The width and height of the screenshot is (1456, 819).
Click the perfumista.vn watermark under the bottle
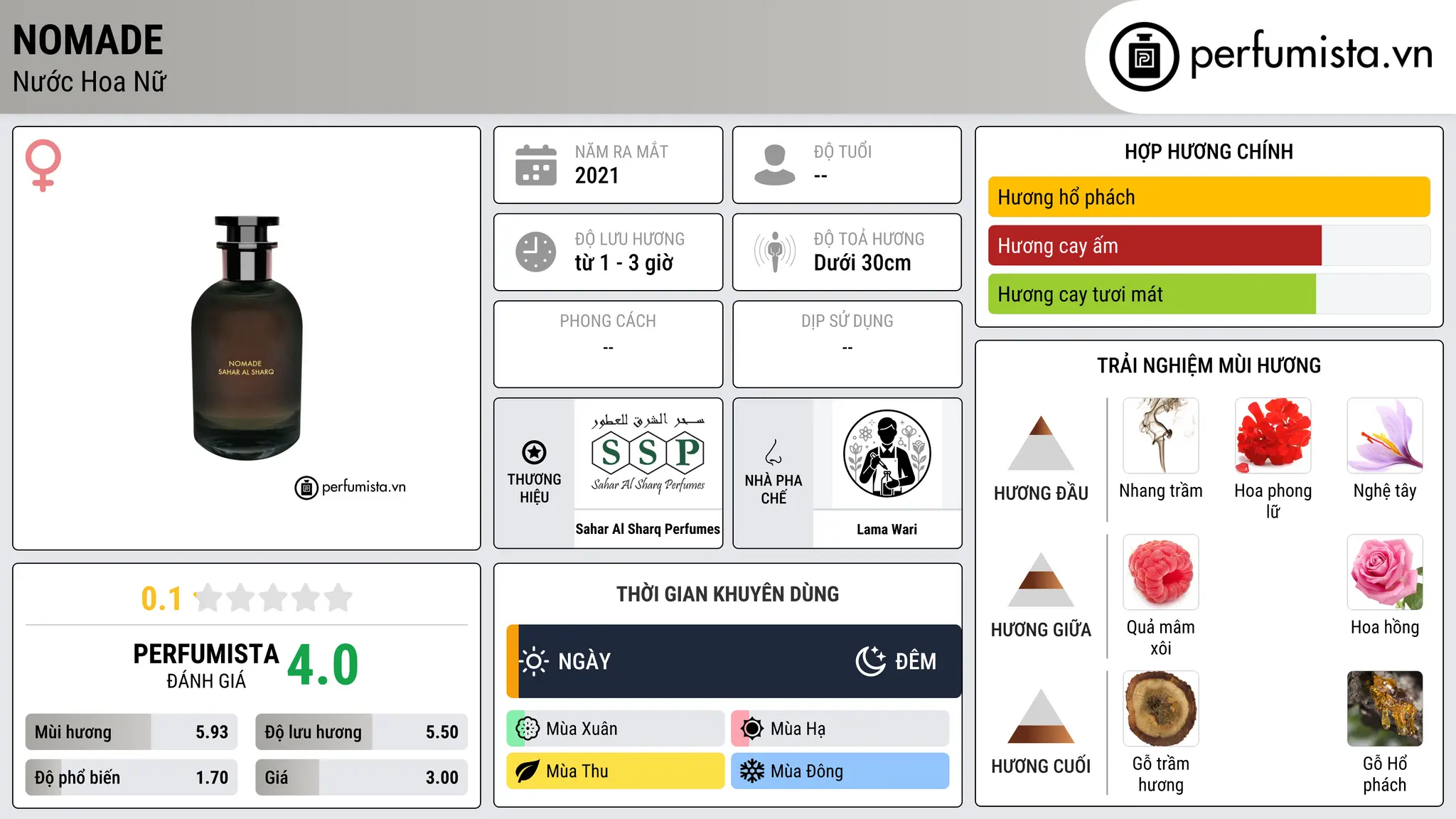350,487
